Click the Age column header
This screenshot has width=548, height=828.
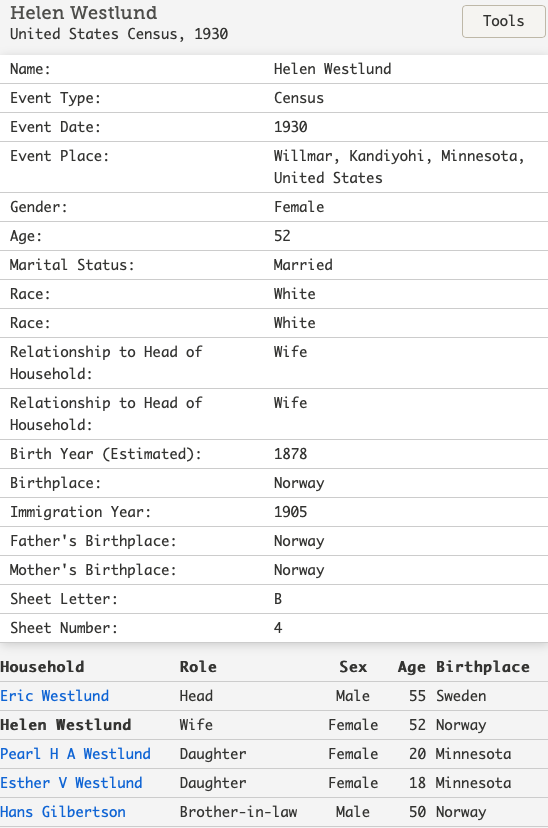click(411, 667)
